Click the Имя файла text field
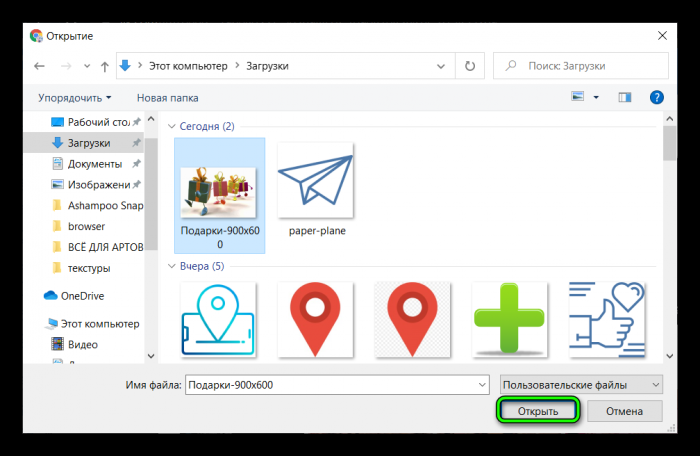 pyautogui.click(x=334, y=384)
